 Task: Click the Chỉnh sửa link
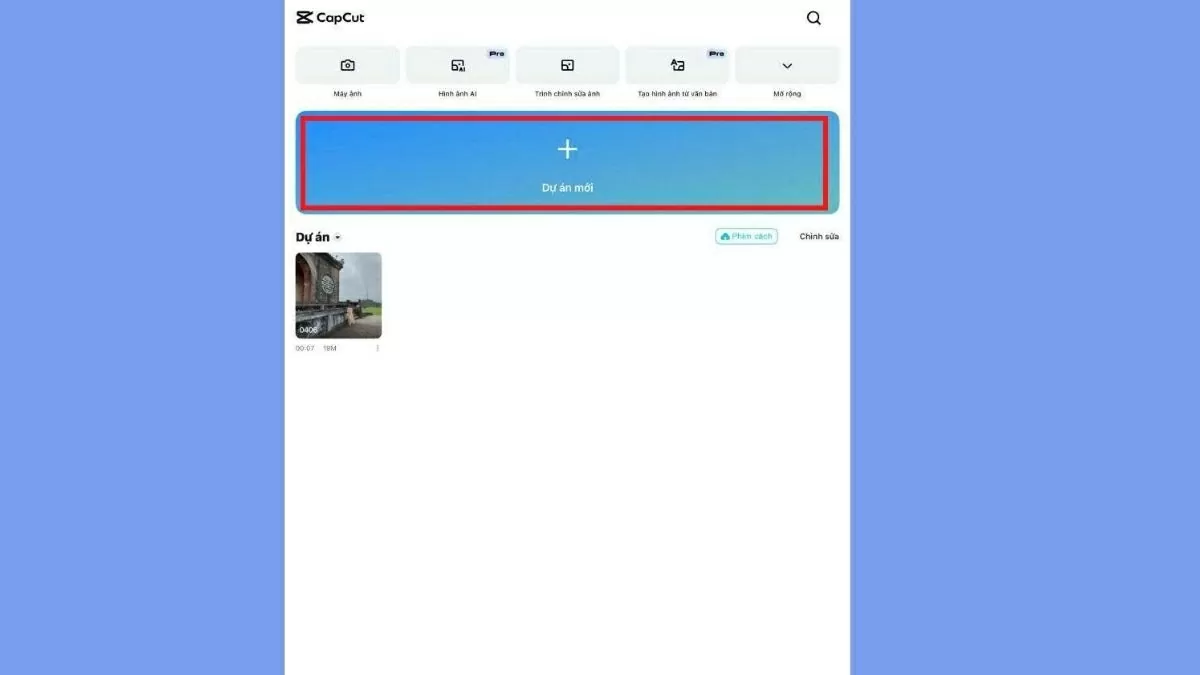pyautogui.click(x=819, y=237)
